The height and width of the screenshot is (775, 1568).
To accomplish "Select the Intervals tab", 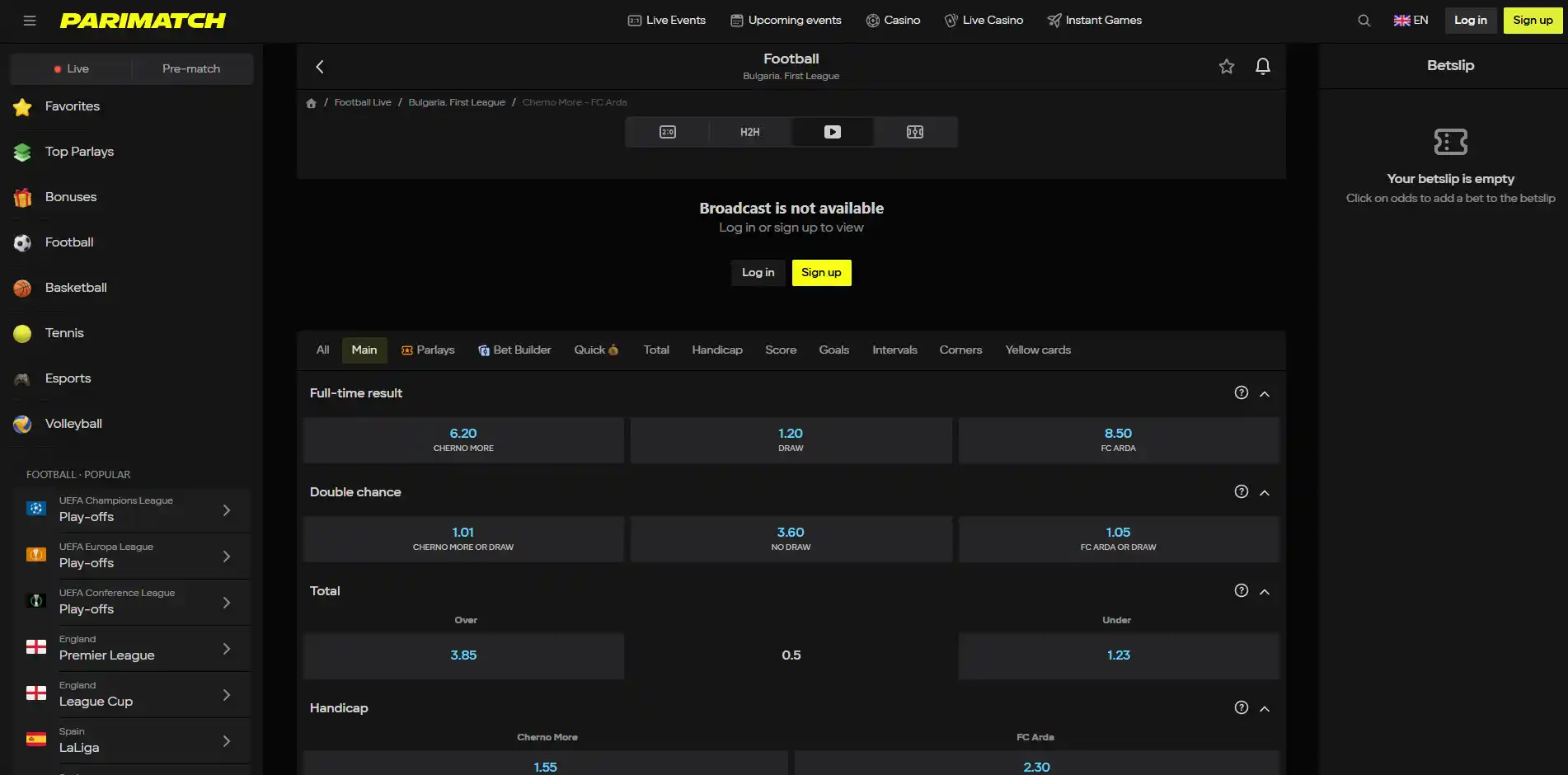I will 895,350.
